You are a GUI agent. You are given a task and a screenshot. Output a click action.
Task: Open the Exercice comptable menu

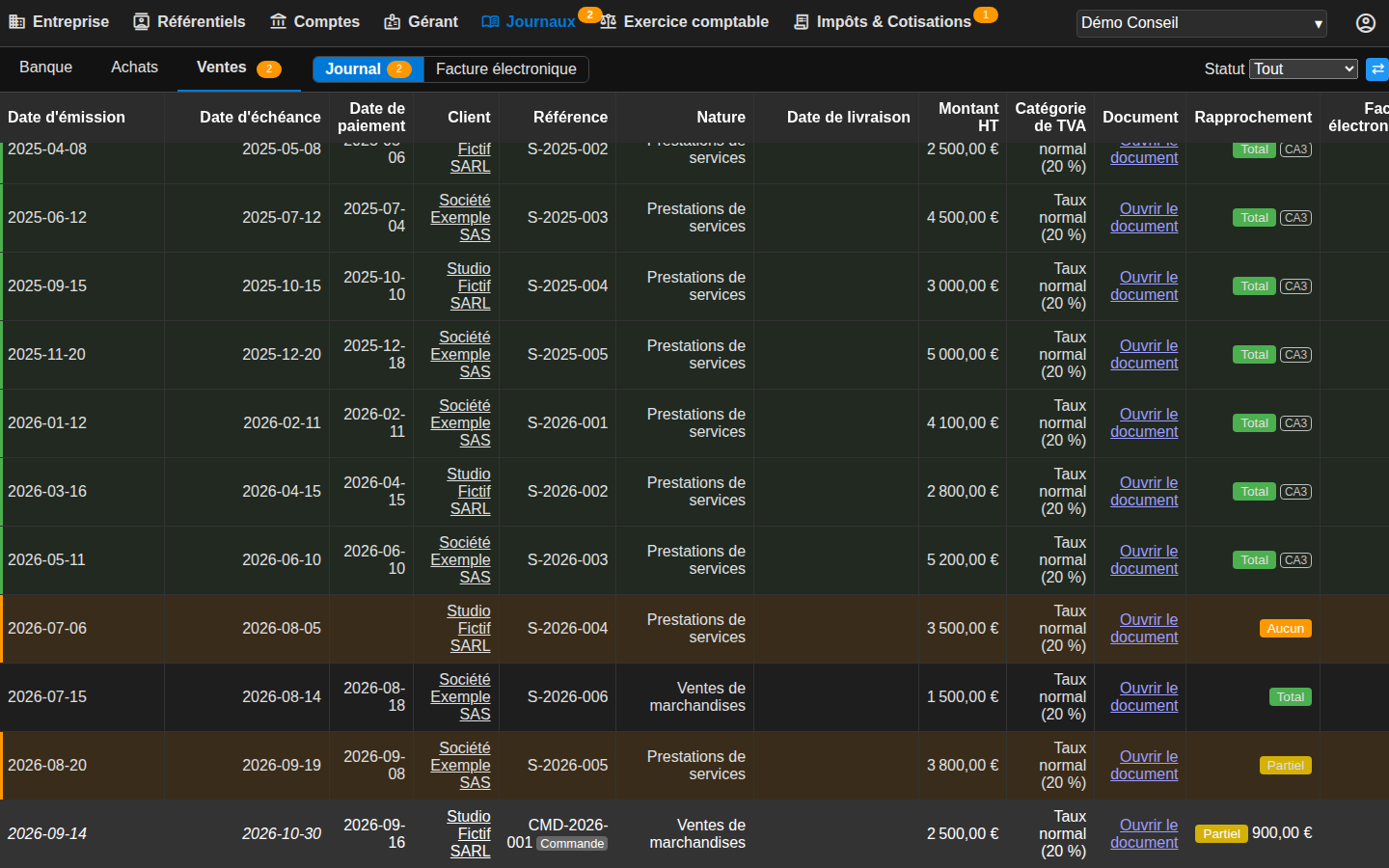684,21
